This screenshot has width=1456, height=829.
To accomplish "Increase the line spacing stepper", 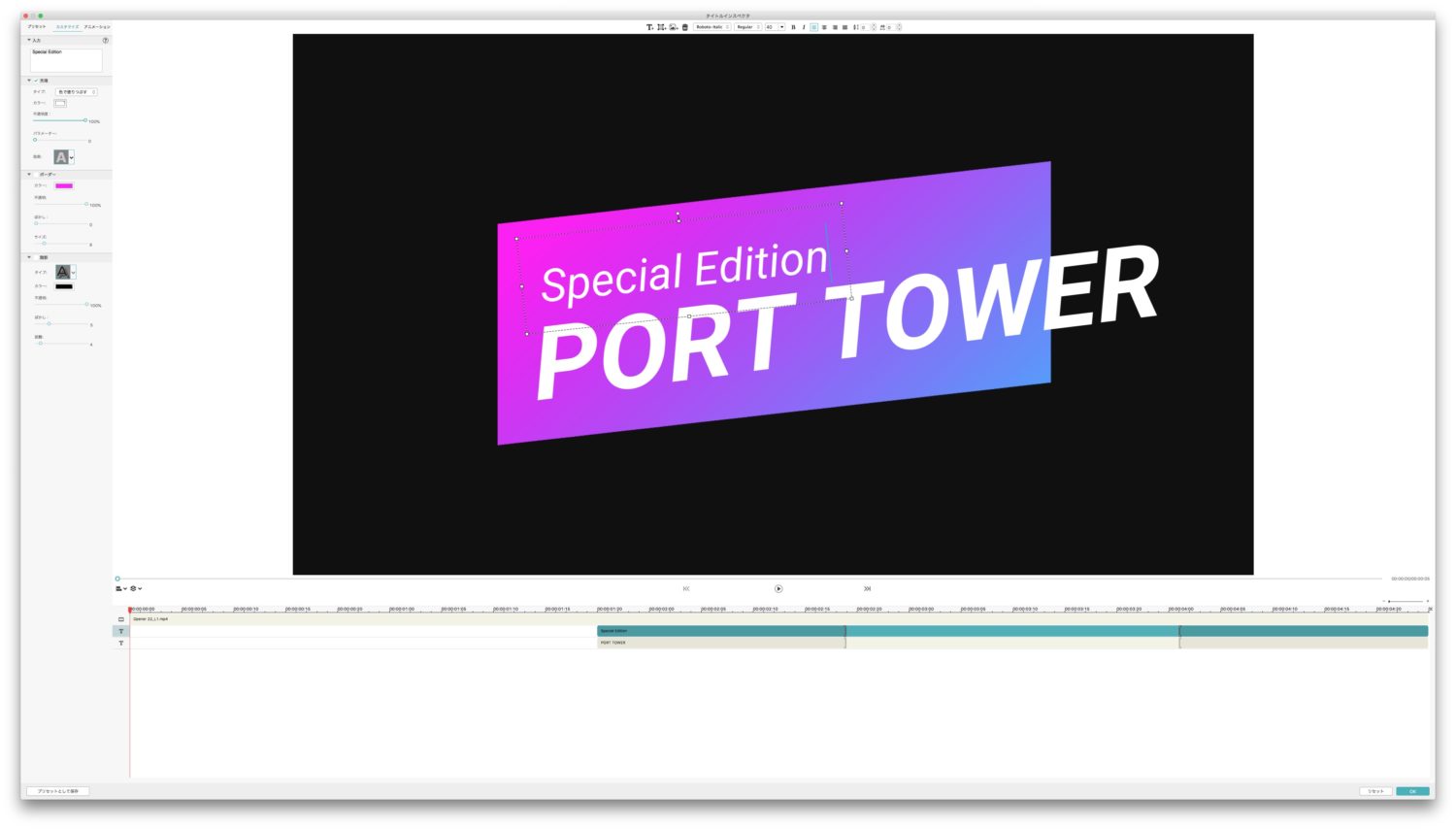I will click(874, 25).
